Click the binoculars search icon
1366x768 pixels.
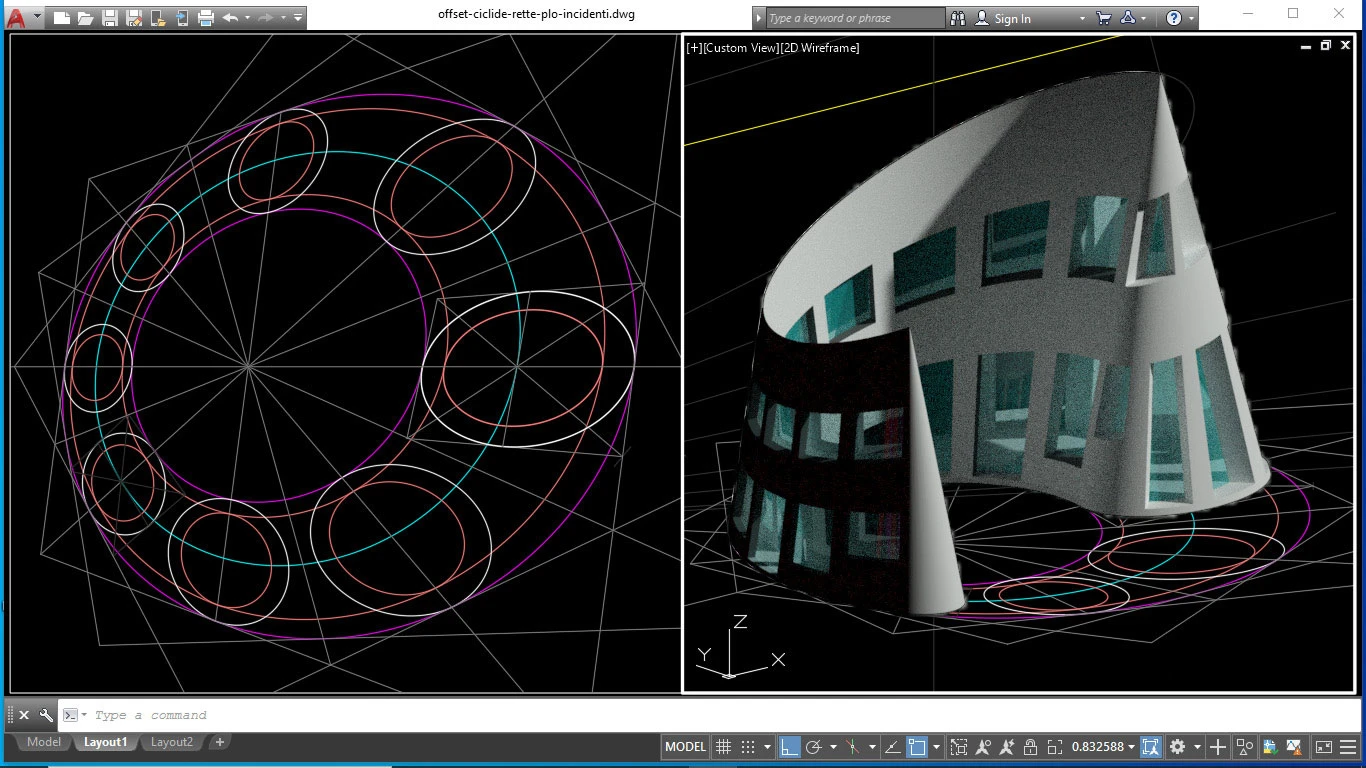[x=958, y=18]
